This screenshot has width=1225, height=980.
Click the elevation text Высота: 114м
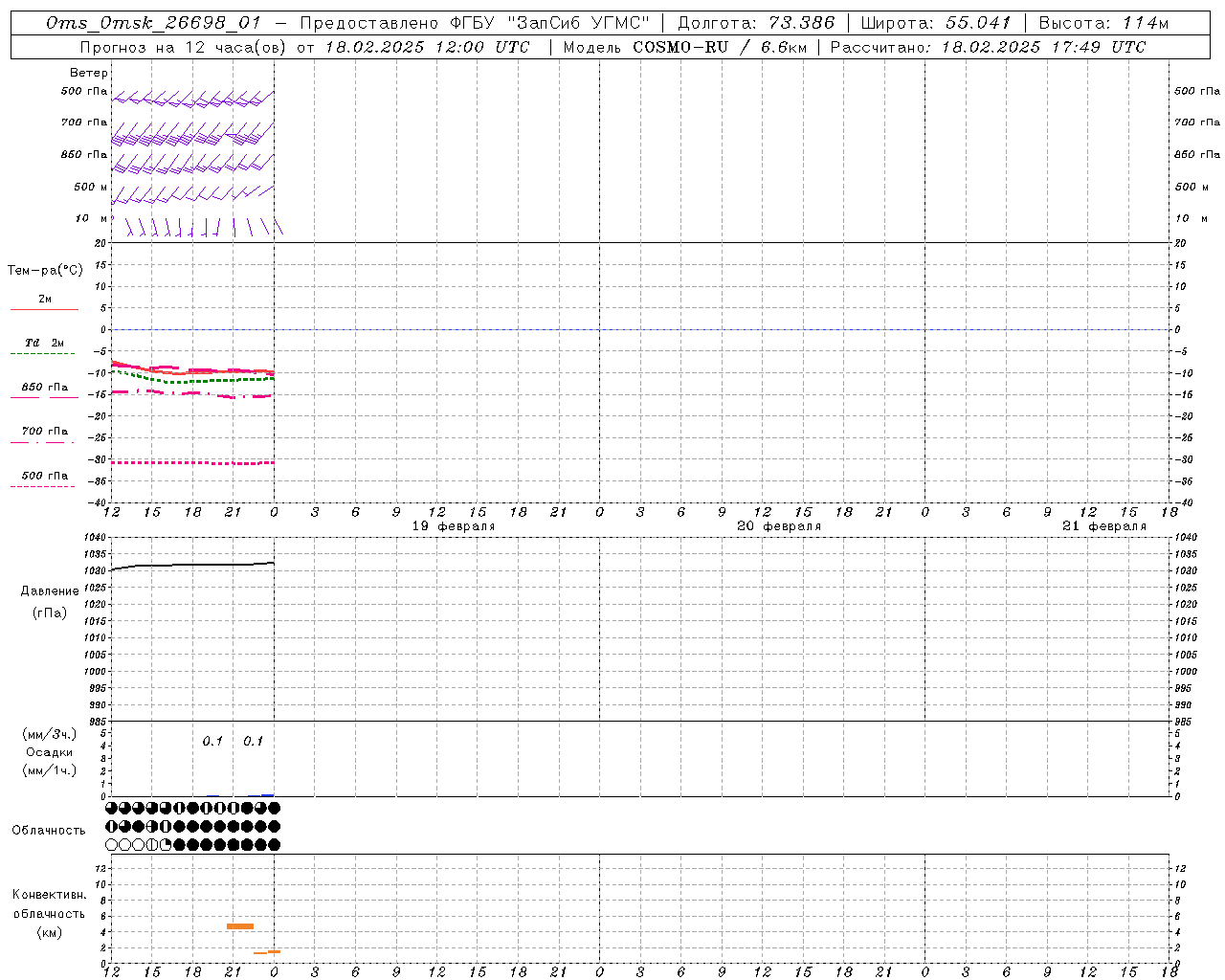pyautogui.click(x=1103, y=23)
